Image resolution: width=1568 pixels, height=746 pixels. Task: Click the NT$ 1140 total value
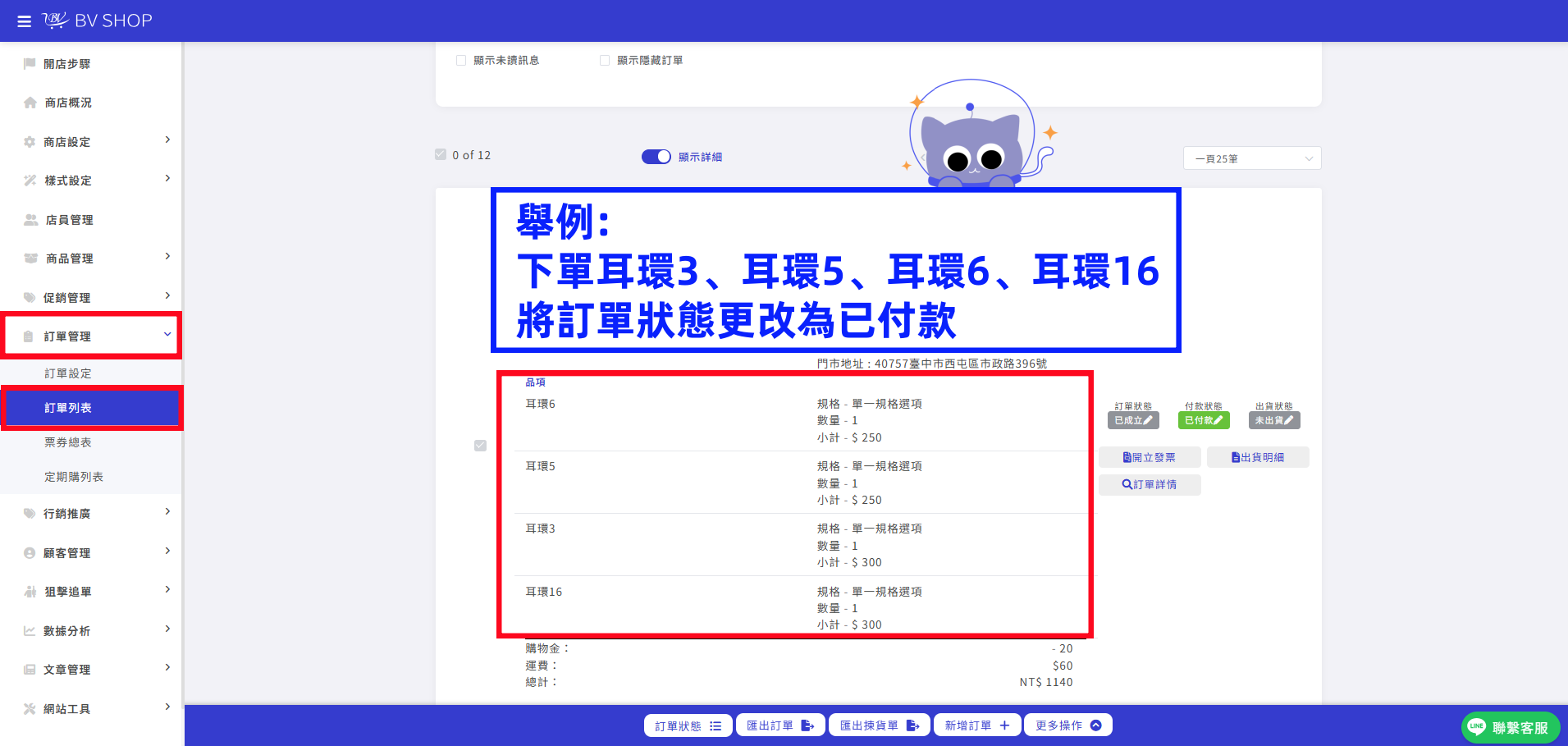pyautogui.click(x=1046, y=682)
